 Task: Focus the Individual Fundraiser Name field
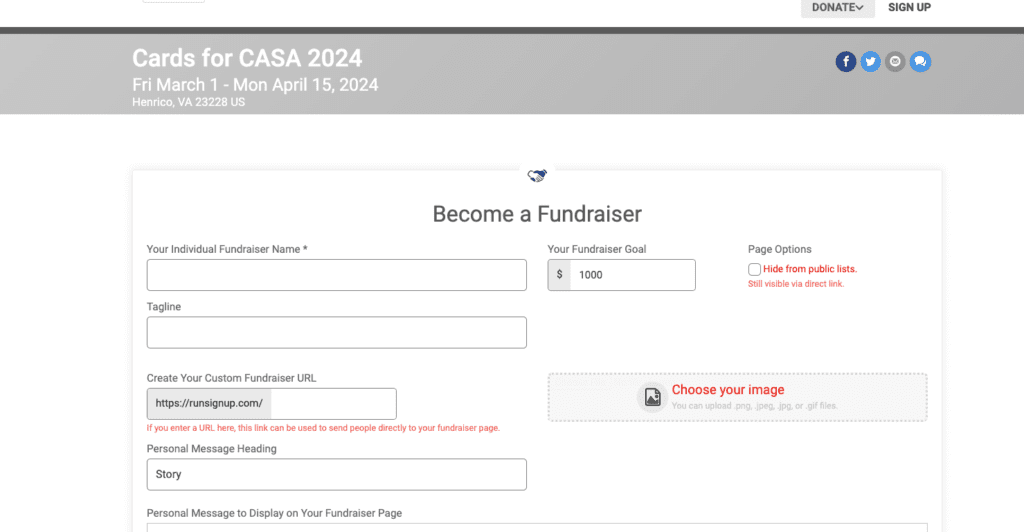(x=336, y=275)
